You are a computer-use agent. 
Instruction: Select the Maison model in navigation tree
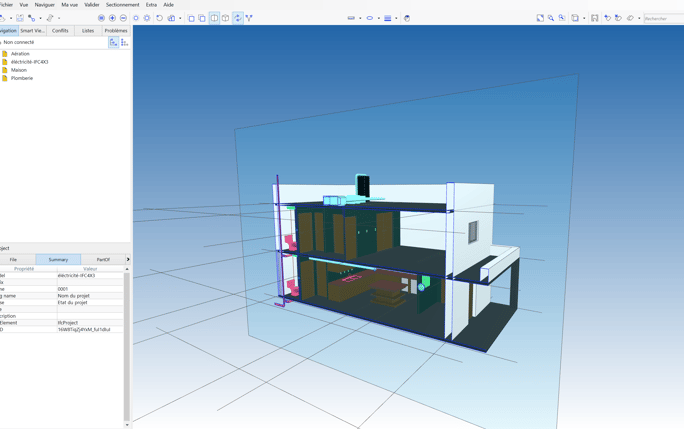(x=19, y=70)
